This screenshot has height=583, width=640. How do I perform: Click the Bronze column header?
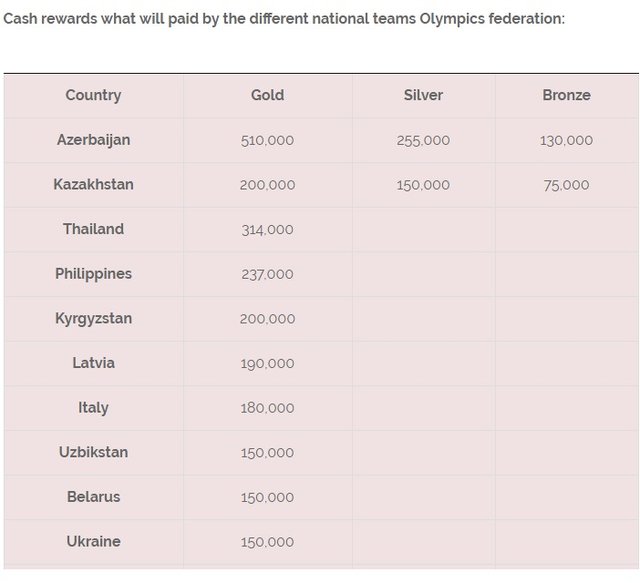click(566, 95)
